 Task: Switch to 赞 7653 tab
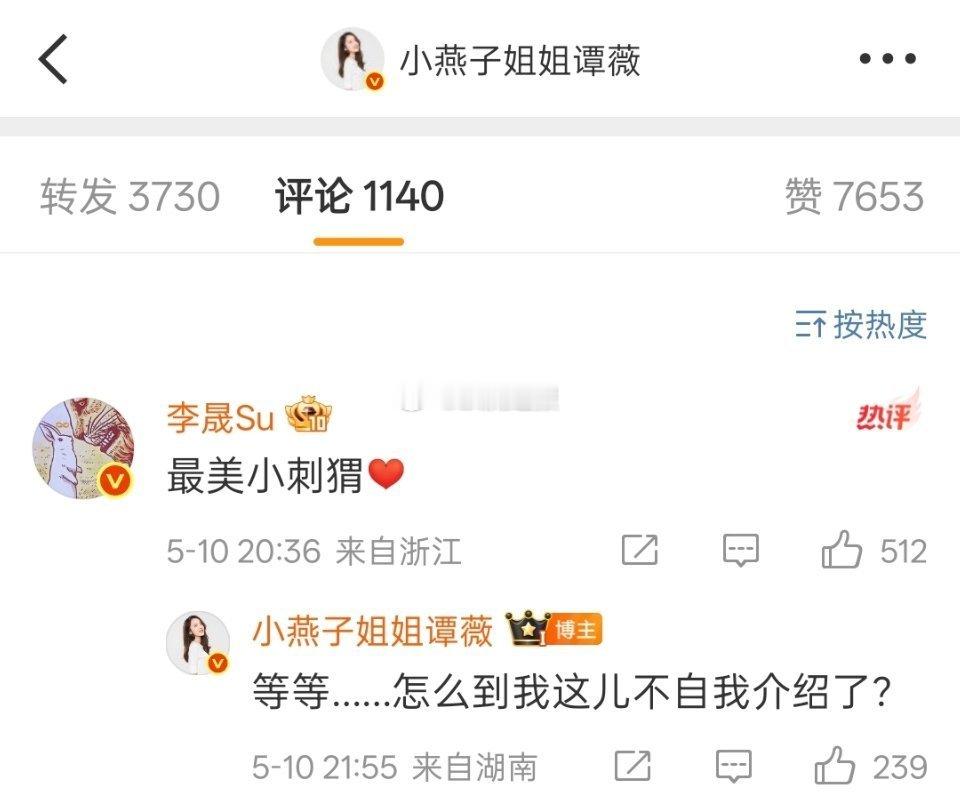[854, 197]
